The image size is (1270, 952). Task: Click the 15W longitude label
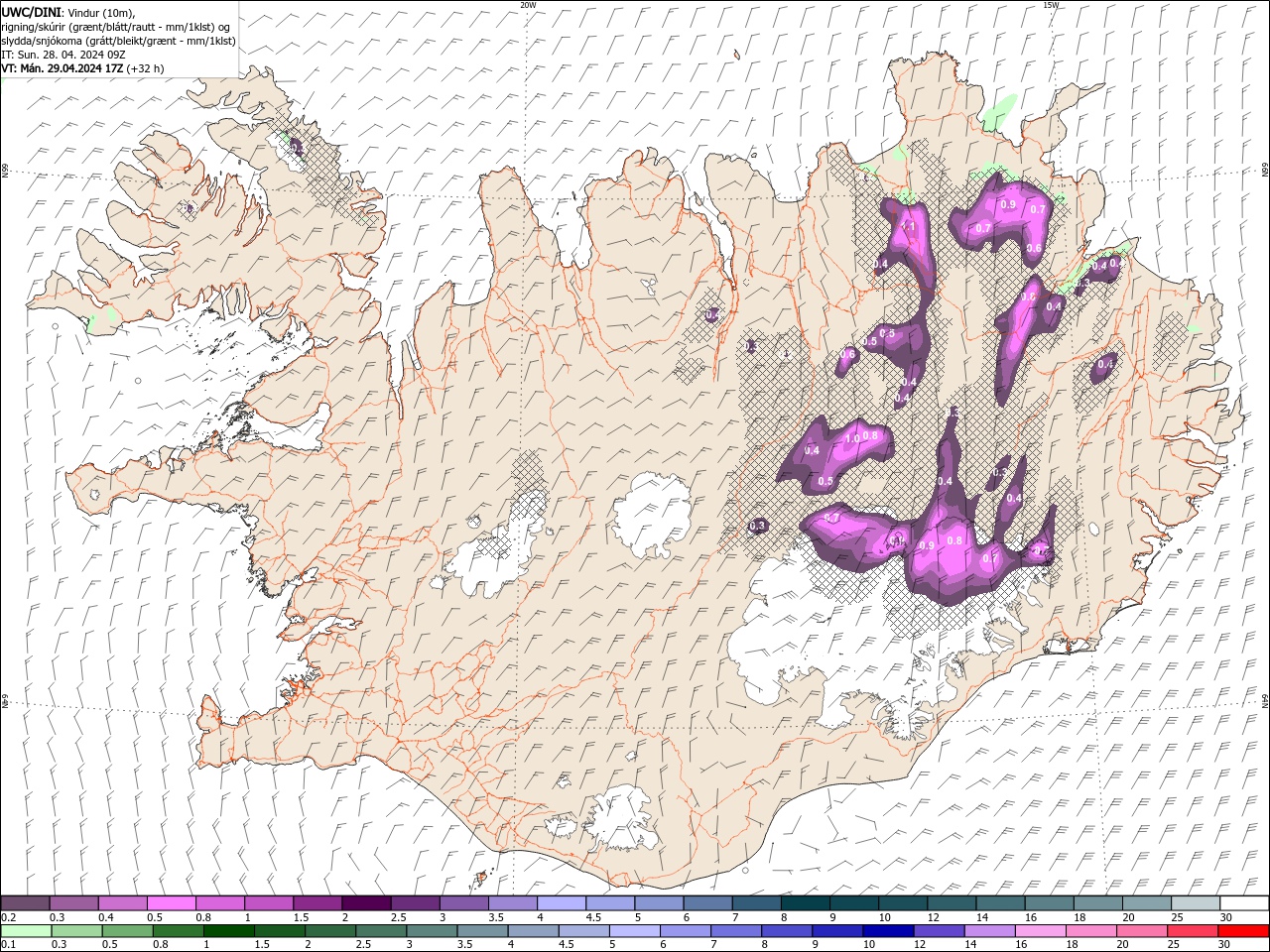[x=1051, y=5]
